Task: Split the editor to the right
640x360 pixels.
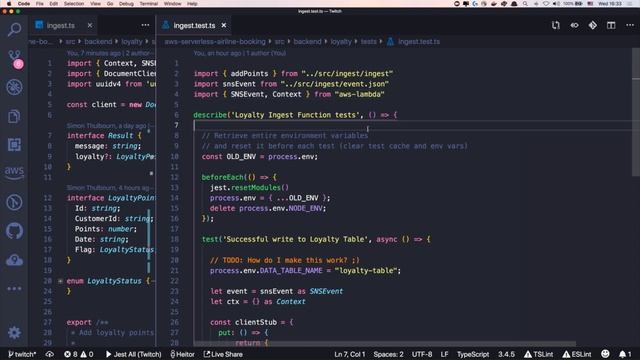Action: (611, 25)
